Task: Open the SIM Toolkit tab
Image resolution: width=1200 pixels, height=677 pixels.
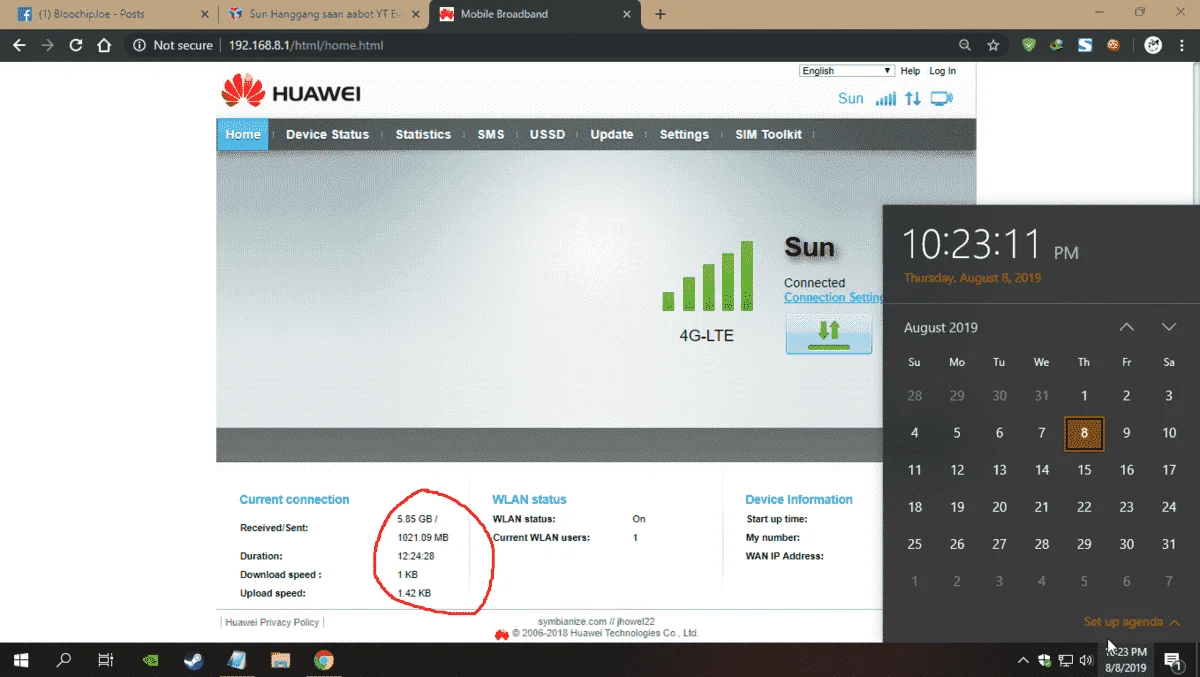Action: click(768, 134)
